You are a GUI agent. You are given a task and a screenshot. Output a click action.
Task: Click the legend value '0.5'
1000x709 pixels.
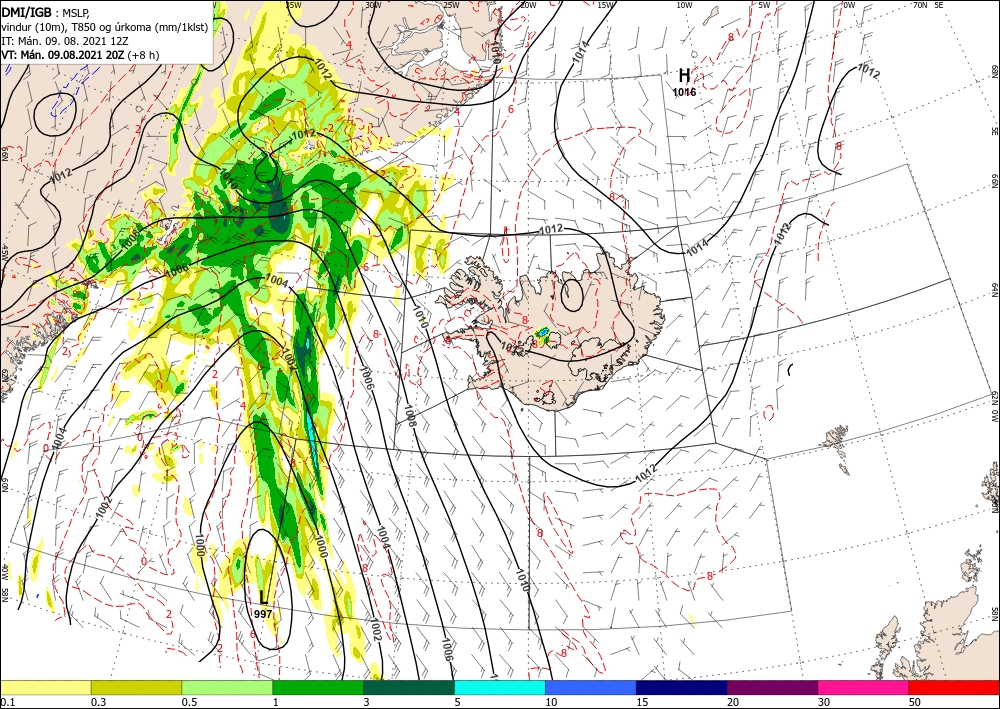click(x=188, y=702)
